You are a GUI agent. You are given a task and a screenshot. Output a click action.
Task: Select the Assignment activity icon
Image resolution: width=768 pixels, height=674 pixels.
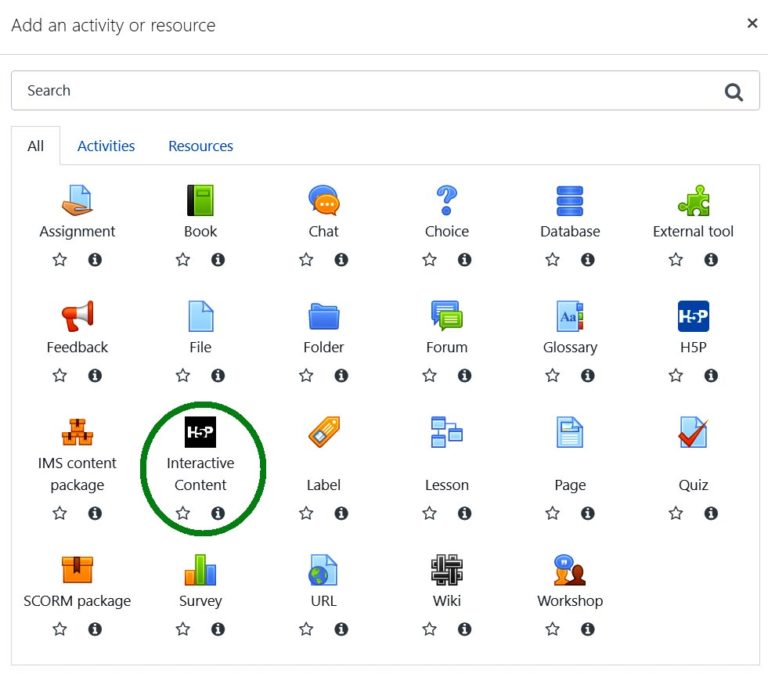77,201
